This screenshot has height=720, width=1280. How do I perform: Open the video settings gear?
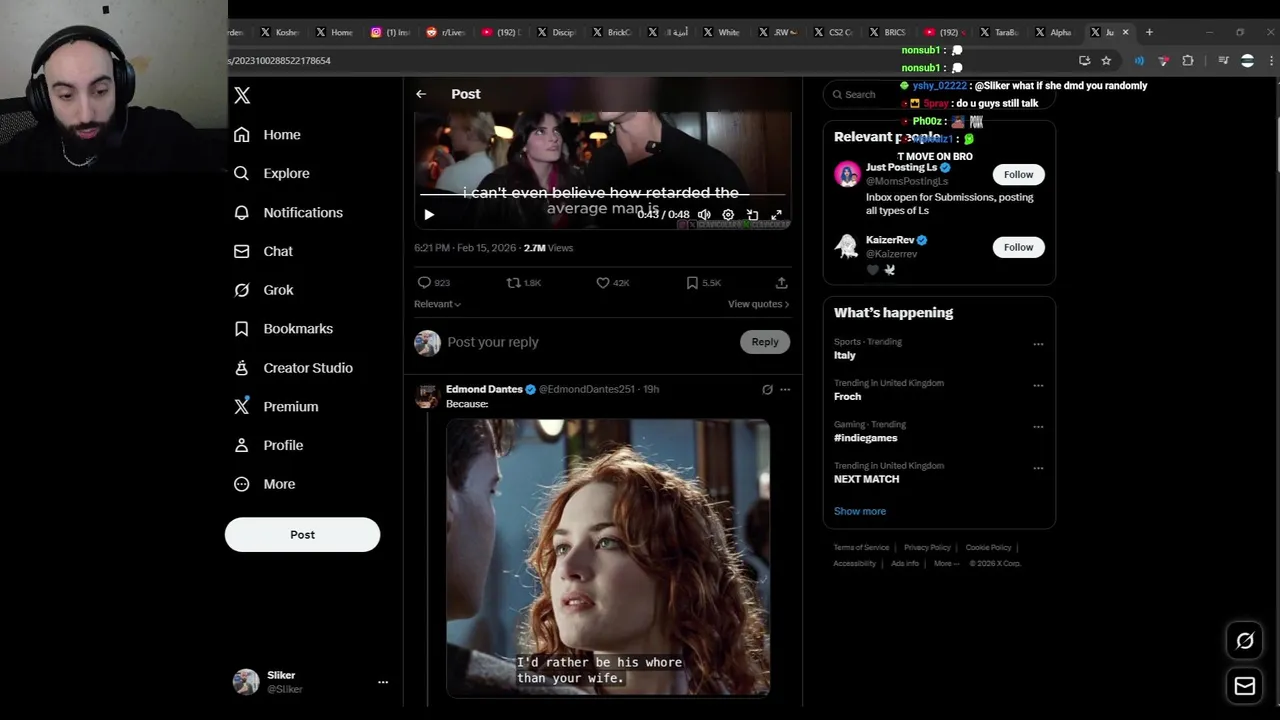pos(728,215)
